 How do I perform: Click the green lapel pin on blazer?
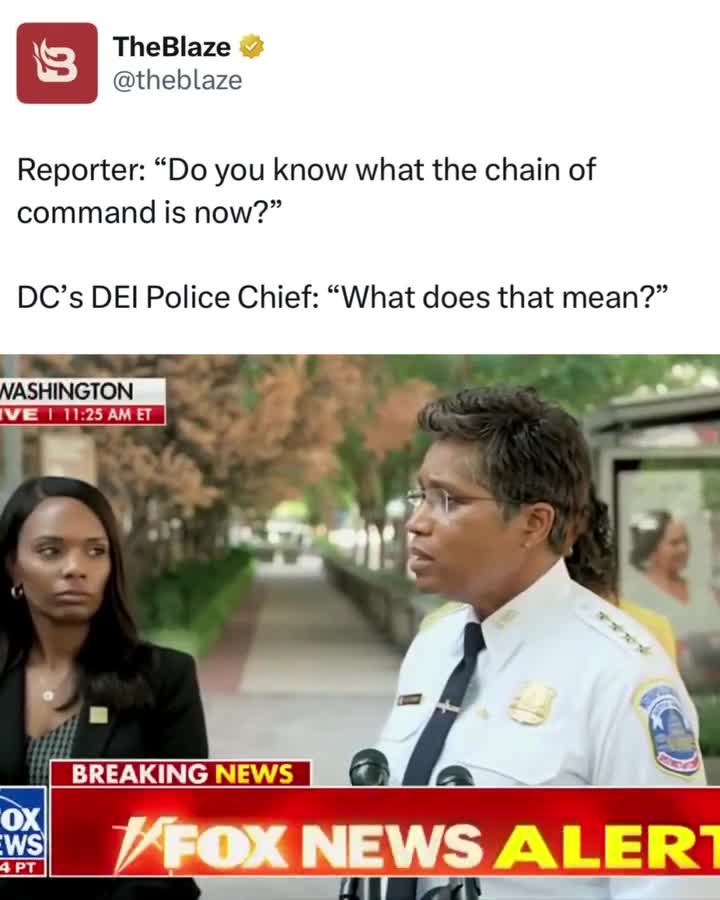click(x=98, y=715)
